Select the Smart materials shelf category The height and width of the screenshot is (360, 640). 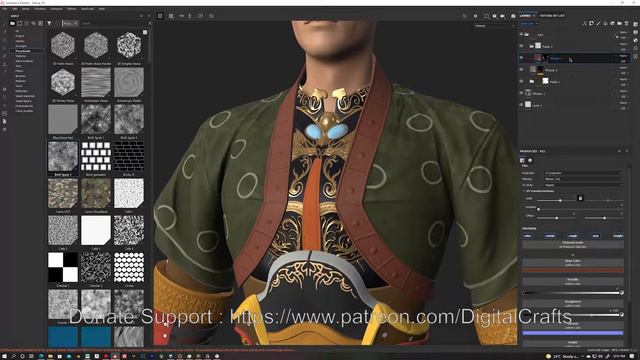25,96
